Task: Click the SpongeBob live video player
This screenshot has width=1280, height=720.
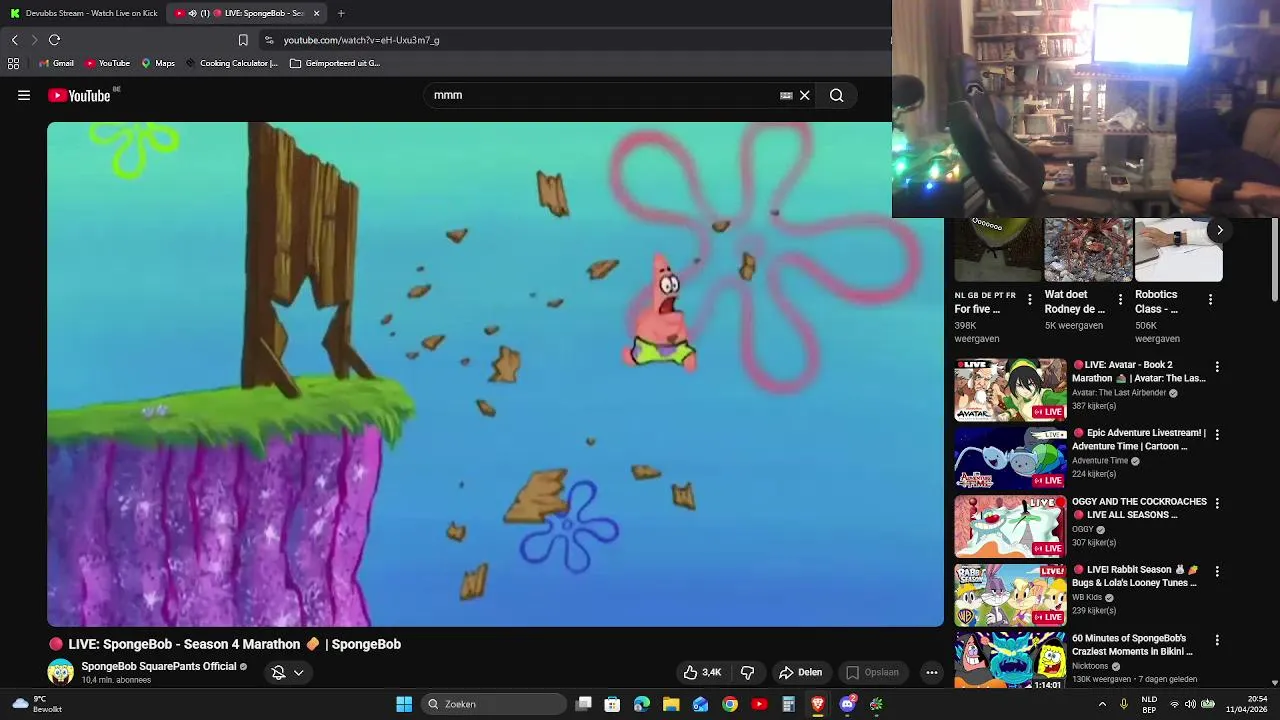Action: coord(495,374)
